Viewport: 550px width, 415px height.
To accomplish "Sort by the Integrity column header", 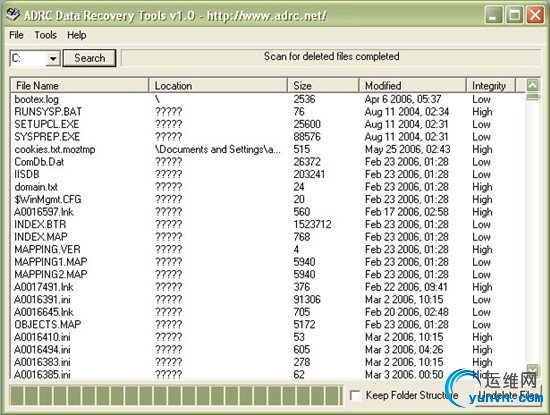I will (x=491, y=86).
